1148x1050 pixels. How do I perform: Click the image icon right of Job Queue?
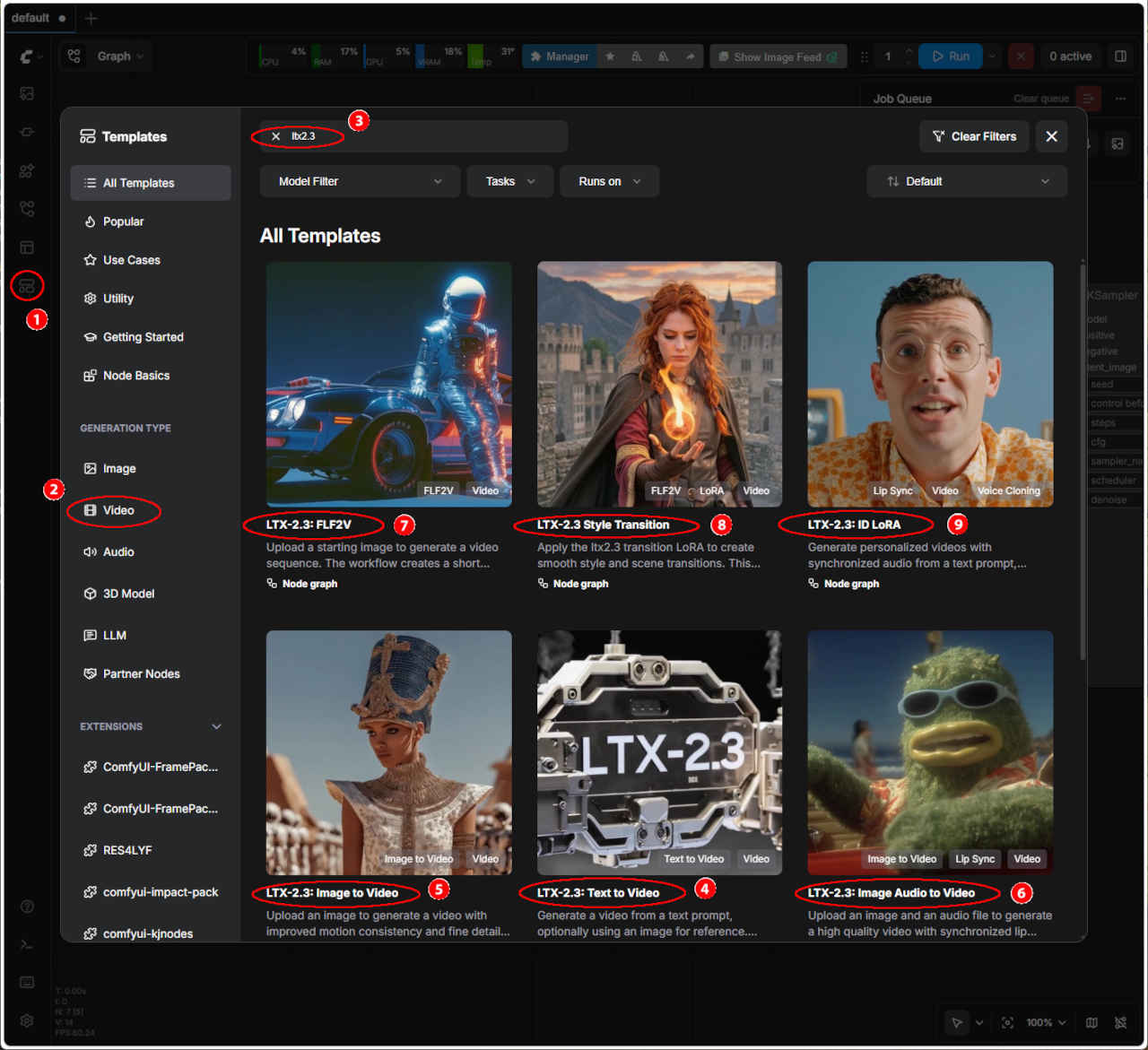click(1118, 143)
